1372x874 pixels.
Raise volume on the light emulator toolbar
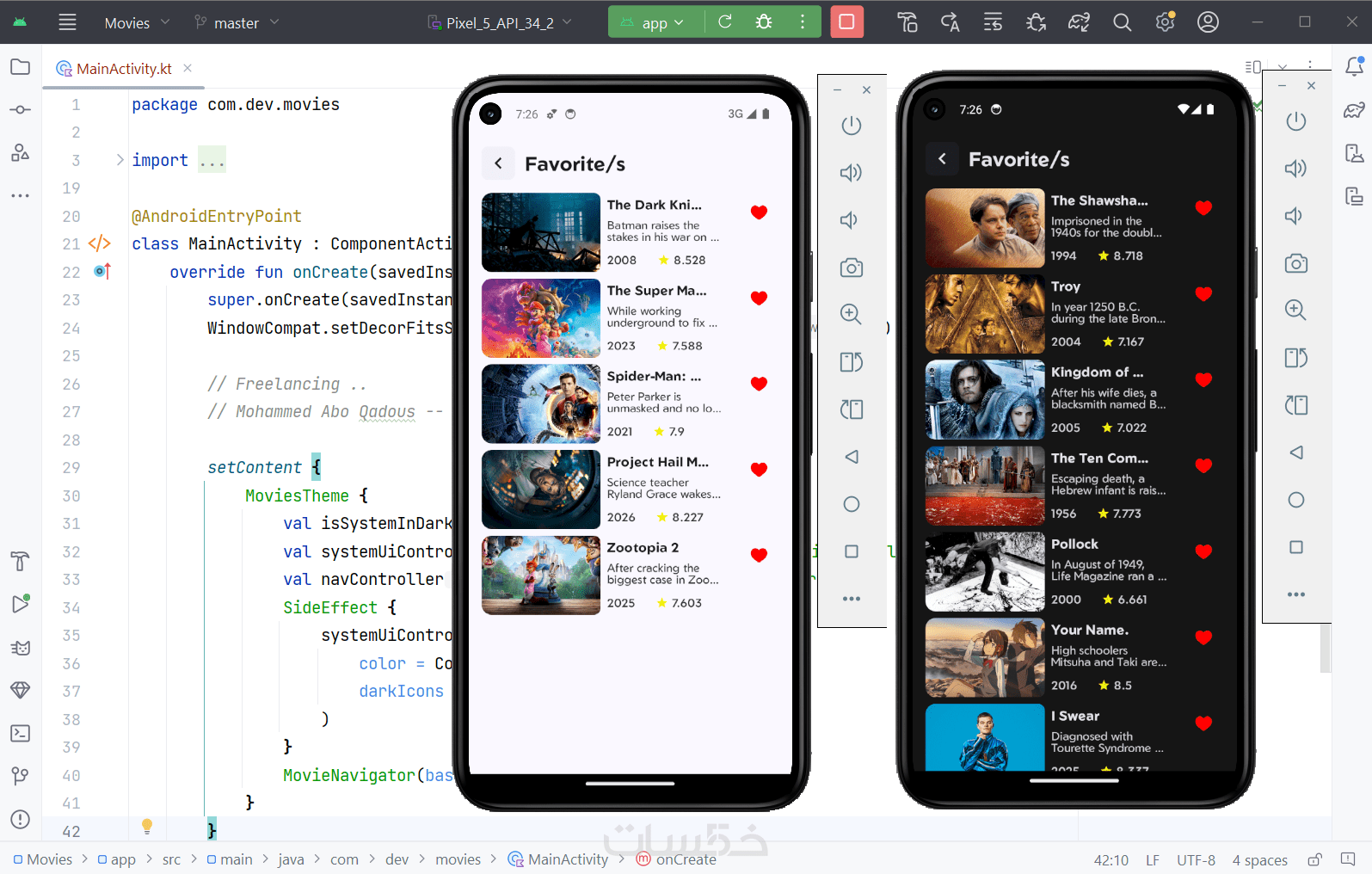(x=852, y=173)
